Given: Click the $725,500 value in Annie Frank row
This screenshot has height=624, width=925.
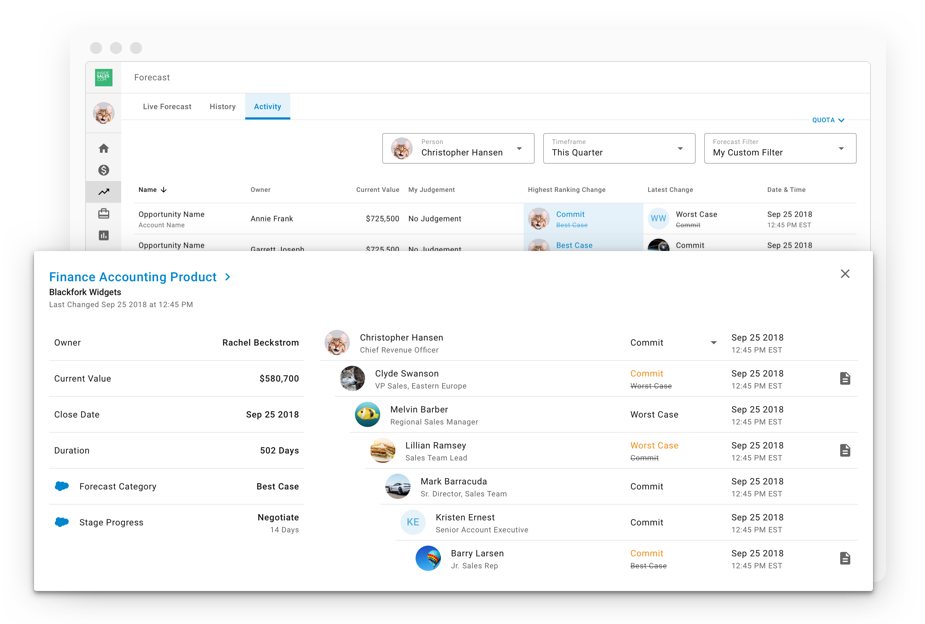Looking at the screenshot, I should click(382, 219).
